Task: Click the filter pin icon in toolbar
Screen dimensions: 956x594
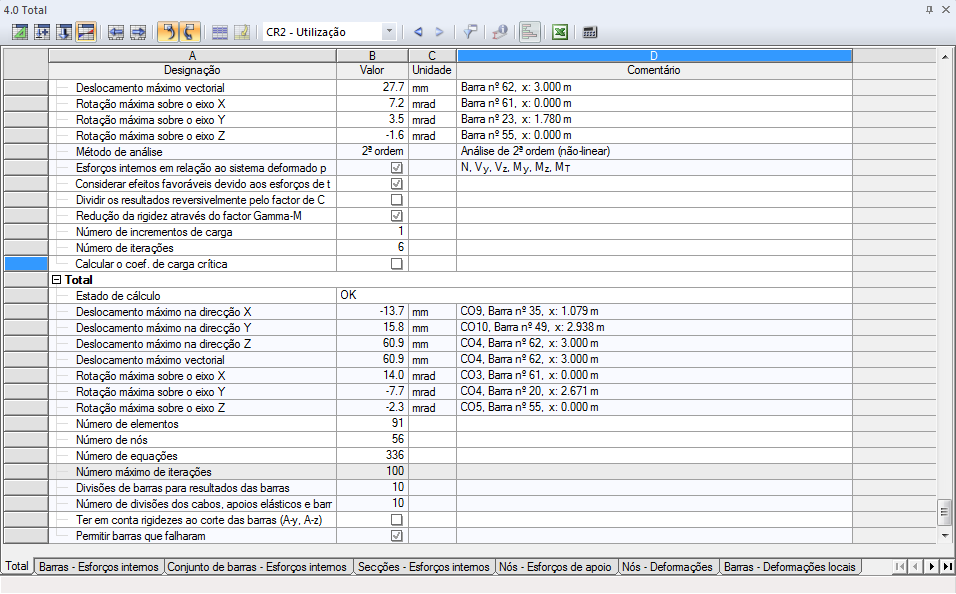Action: [469, 32]
